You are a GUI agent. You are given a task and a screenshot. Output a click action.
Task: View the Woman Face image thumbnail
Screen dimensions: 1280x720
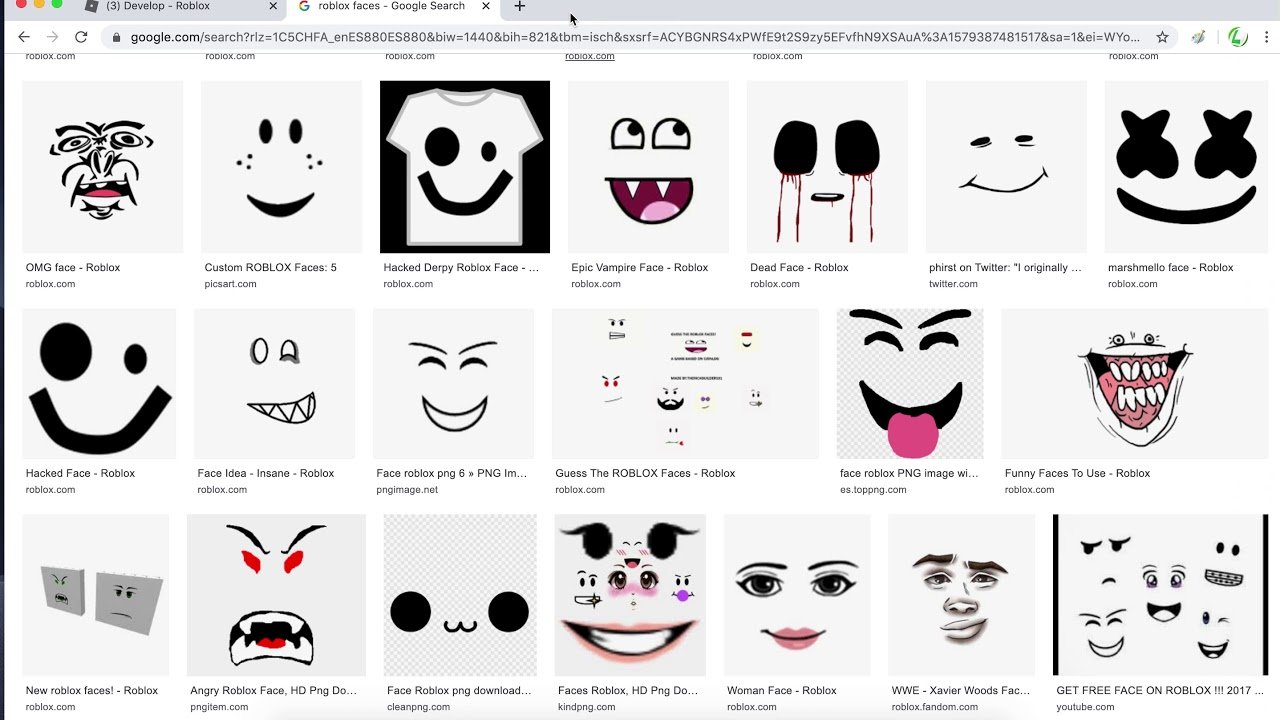pos(797,595)
